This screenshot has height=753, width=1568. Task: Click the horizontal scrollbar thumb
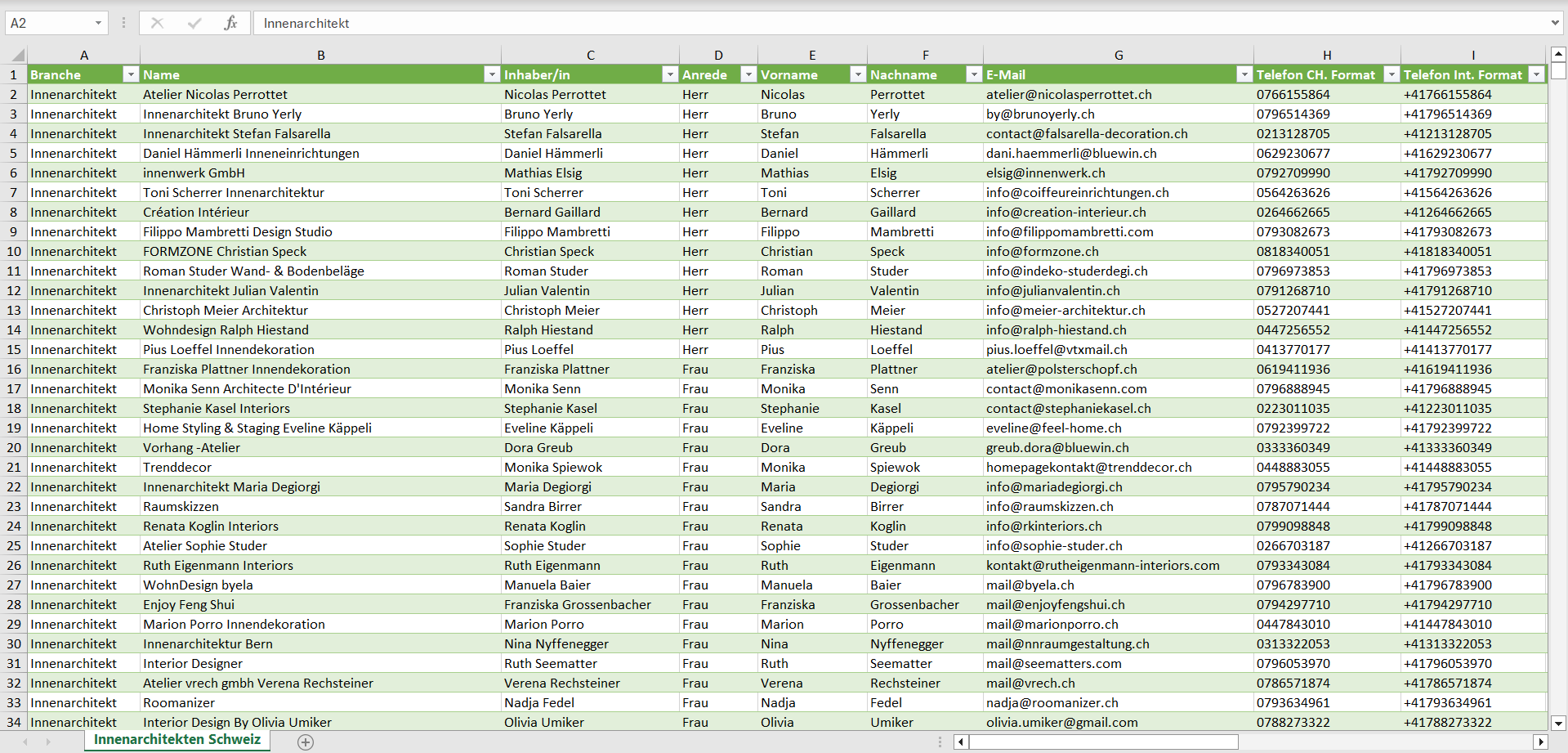click(1103, 742)
